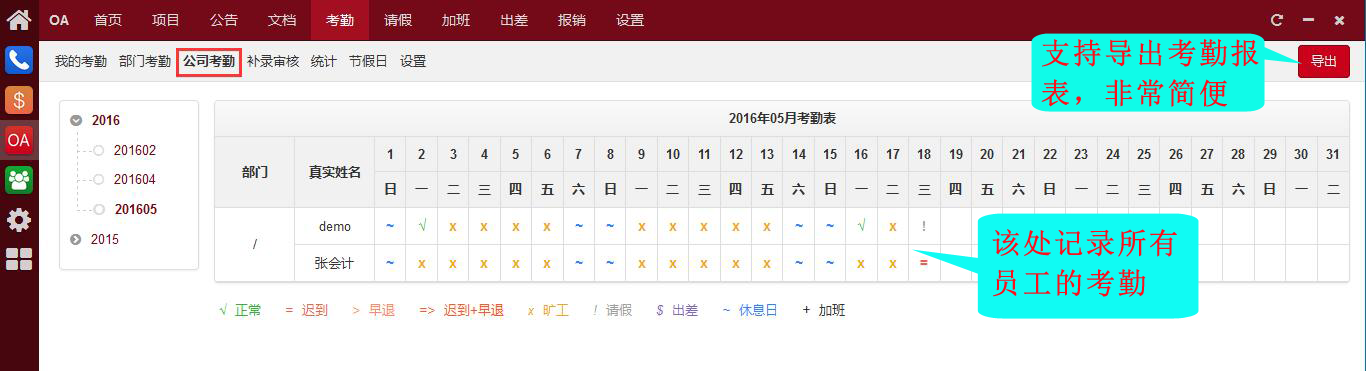Screen dimensions: 1366x371
Task: Open the 报销 top menu item
Action: click(571, 20)
